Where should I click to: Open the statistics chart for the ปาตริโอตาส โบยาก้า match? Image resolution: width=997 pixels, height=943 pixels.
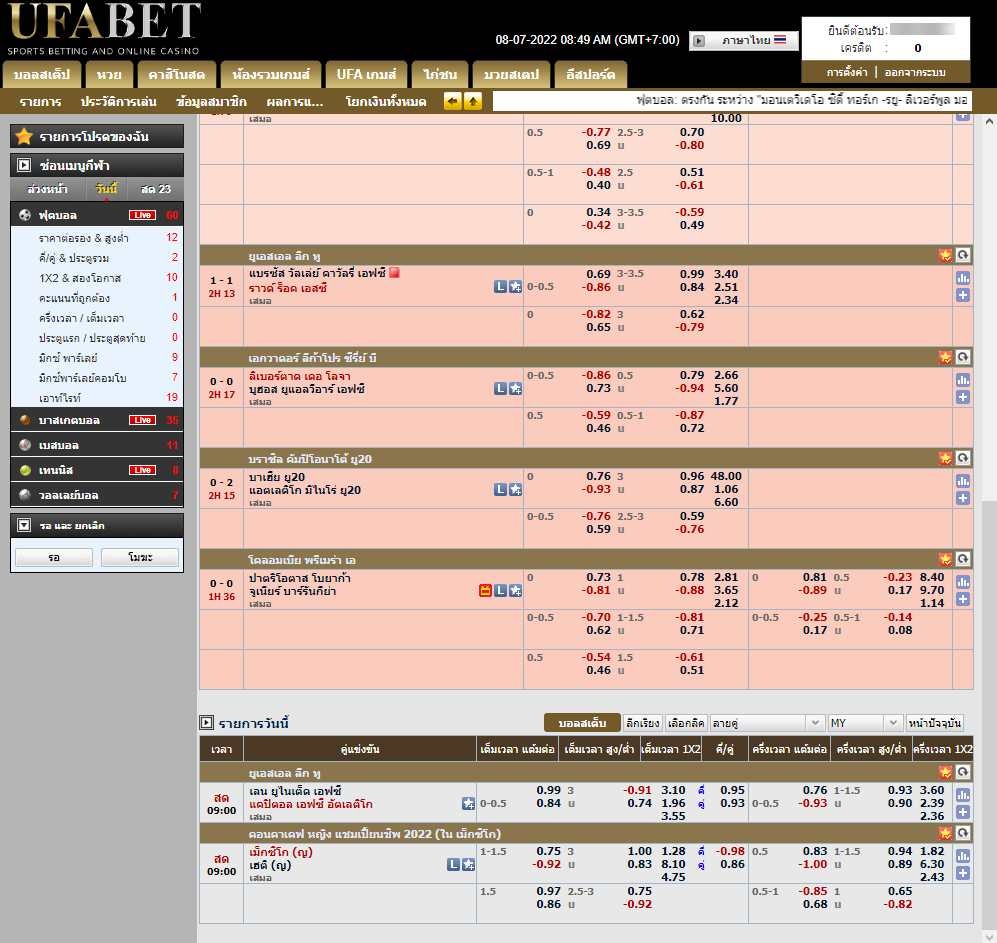963,582
